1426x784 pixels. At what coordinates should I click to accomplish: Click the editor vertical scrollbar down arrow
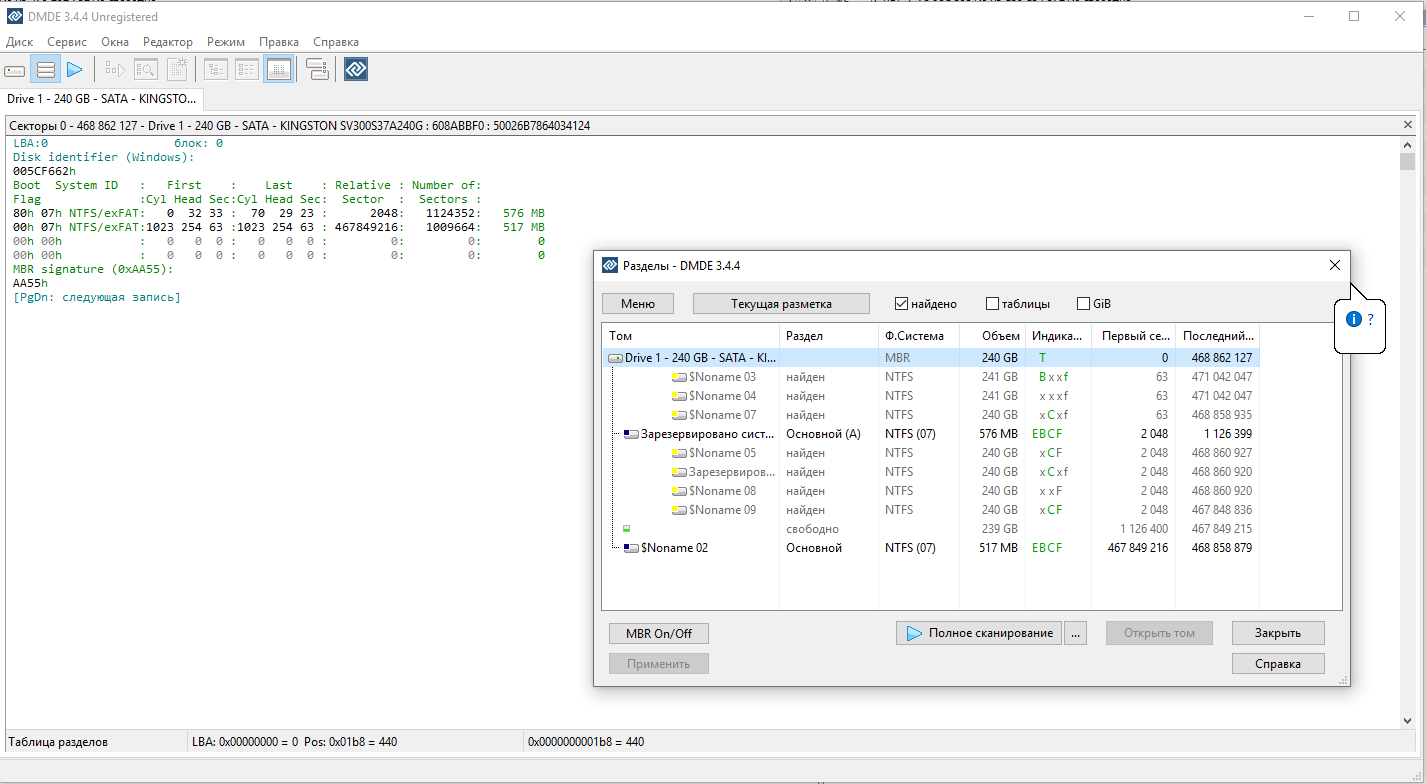pyautogui.click(x=1407, y=720)
